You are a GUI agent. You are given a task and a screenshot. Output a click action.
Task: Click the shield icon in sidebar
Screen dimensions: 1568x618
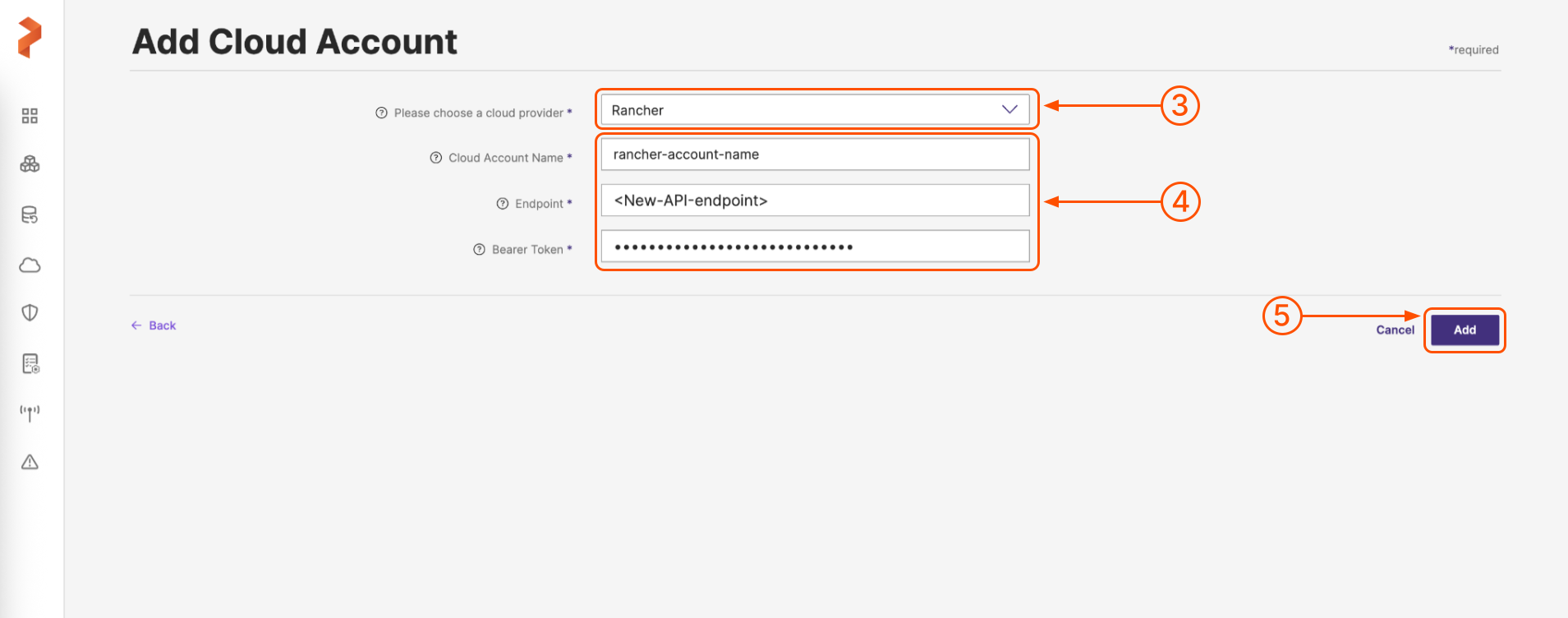click(30, 312)
